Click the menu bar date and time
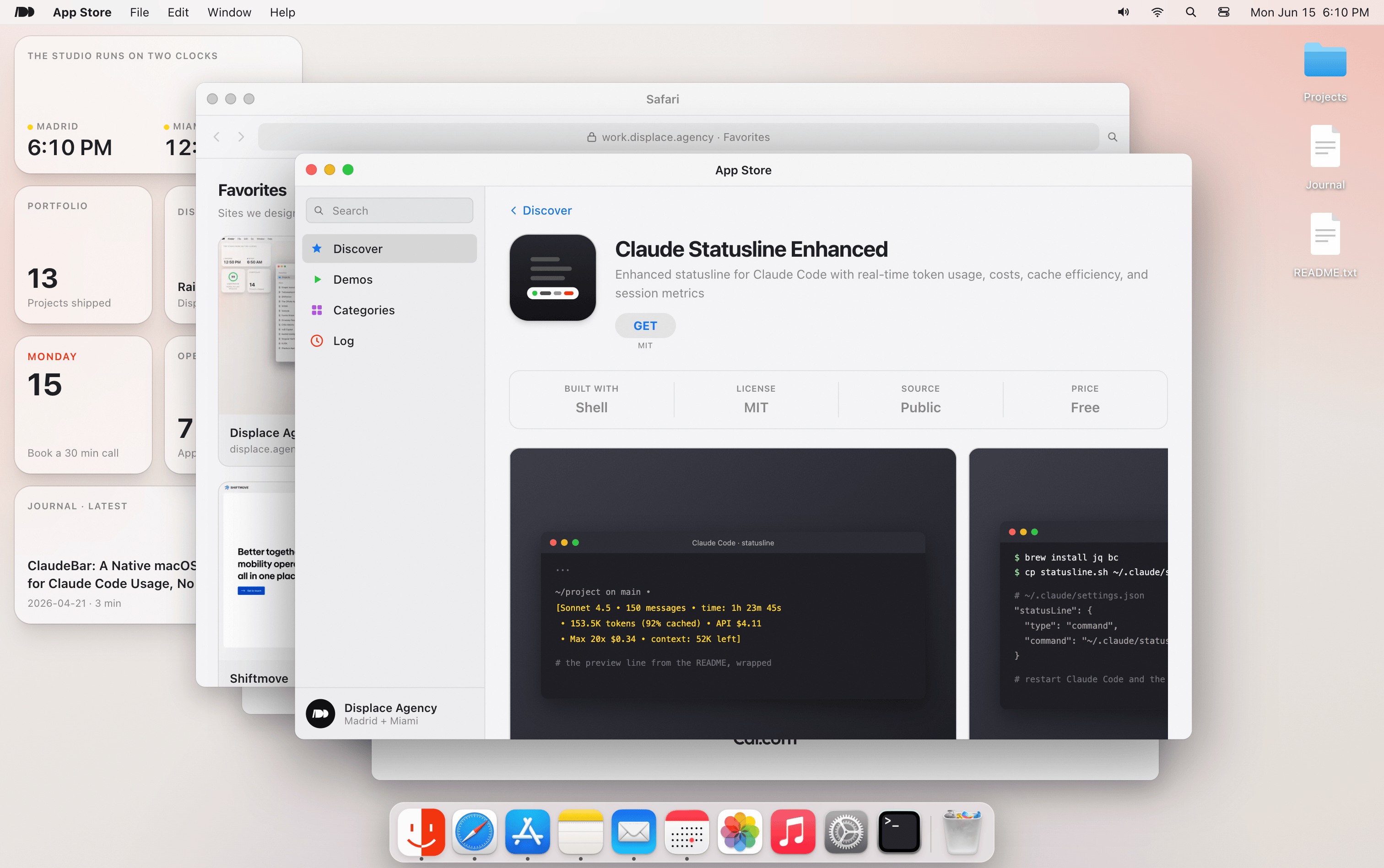This screenshot has height=868, width=1384. [1309, 12]
